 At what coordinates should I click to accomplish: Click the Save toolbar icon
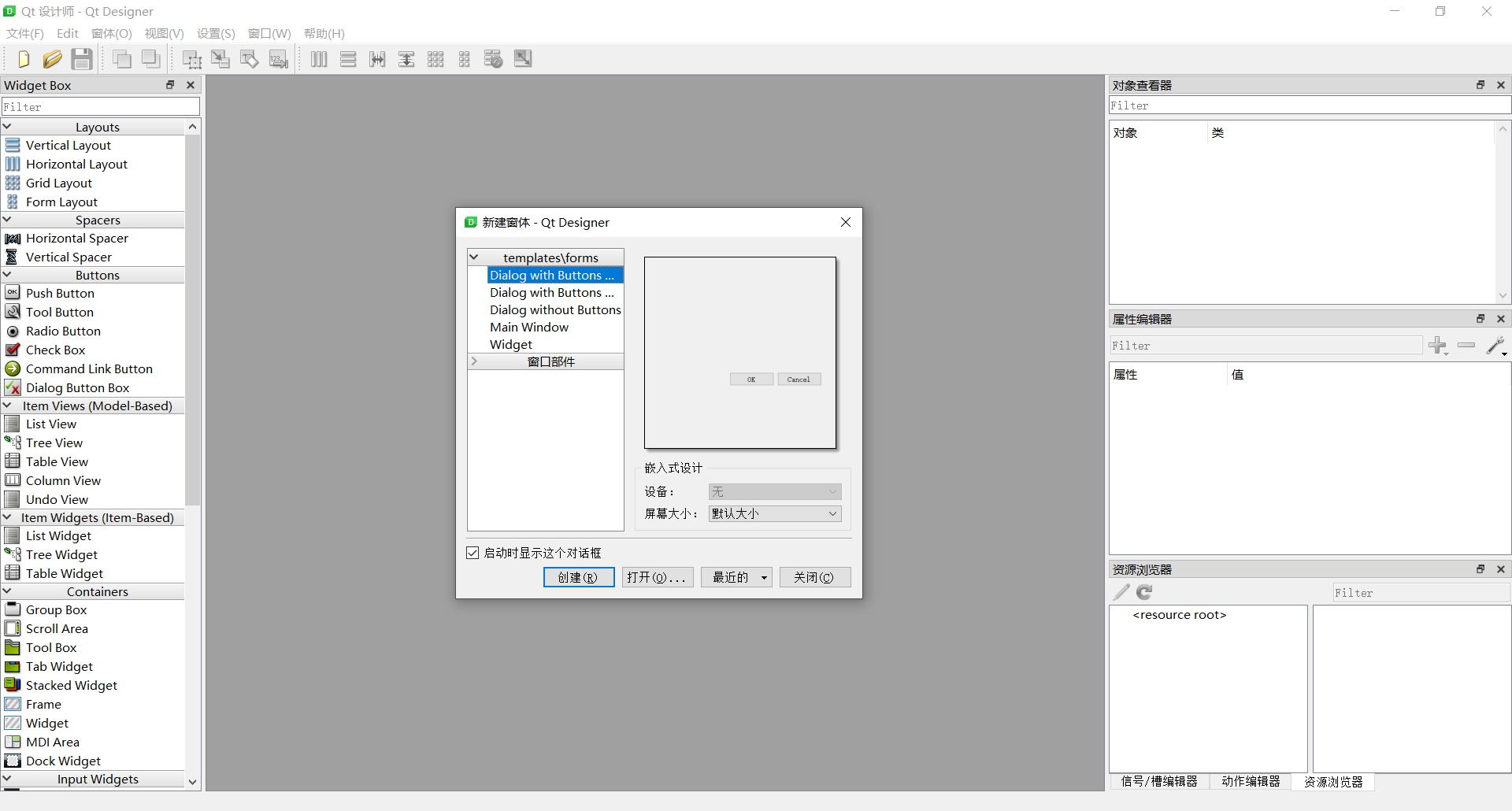pos(82,59)
